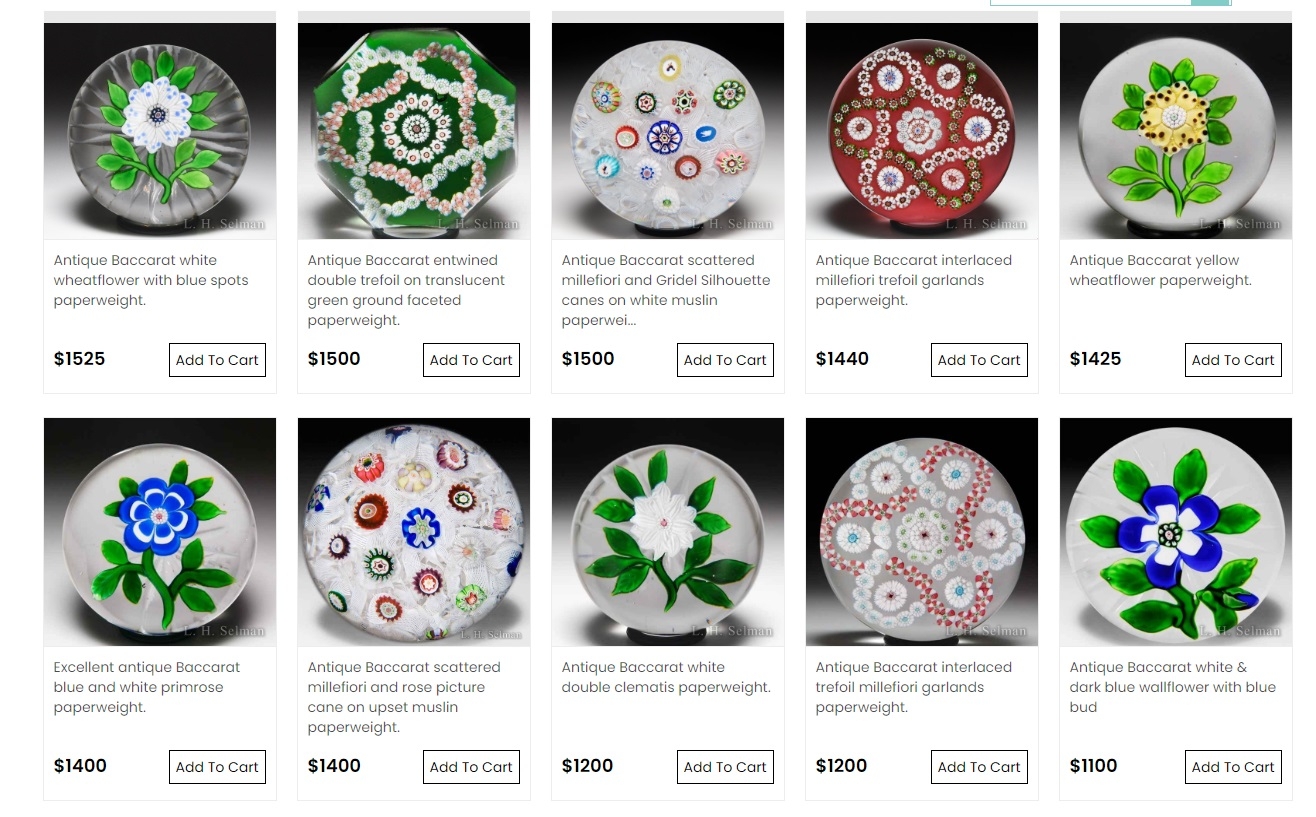The image size is (1316, 817).
Task: Add the $1440 trefoil garlands paperweight to cart
Action: click(x=979, y=360)
